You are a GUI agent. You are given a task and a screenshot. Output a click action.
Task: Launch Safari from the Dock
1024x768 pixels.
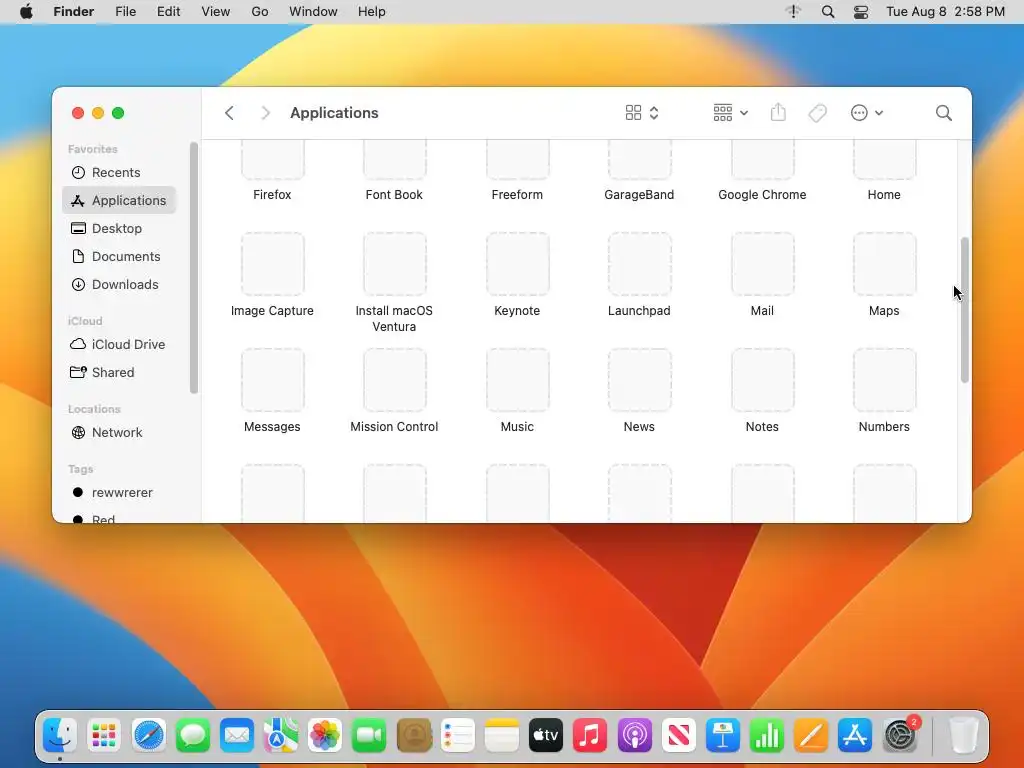point(149,735)
